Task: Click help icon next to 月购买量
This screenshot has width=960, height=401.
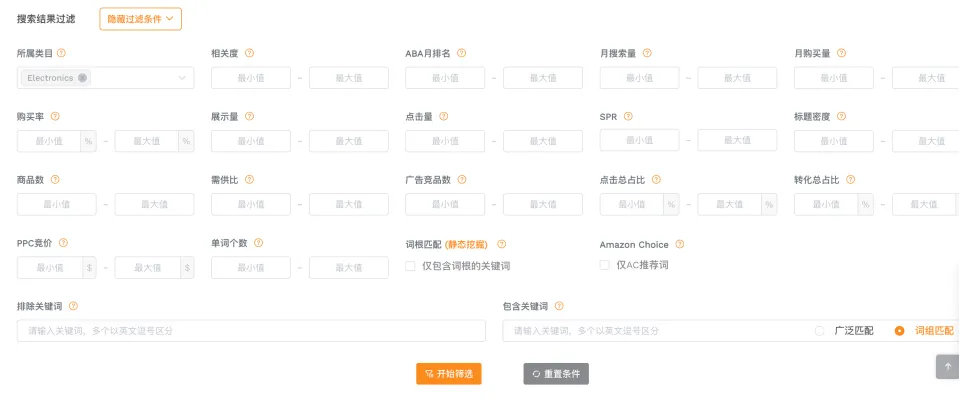Action: coord(841,53)
